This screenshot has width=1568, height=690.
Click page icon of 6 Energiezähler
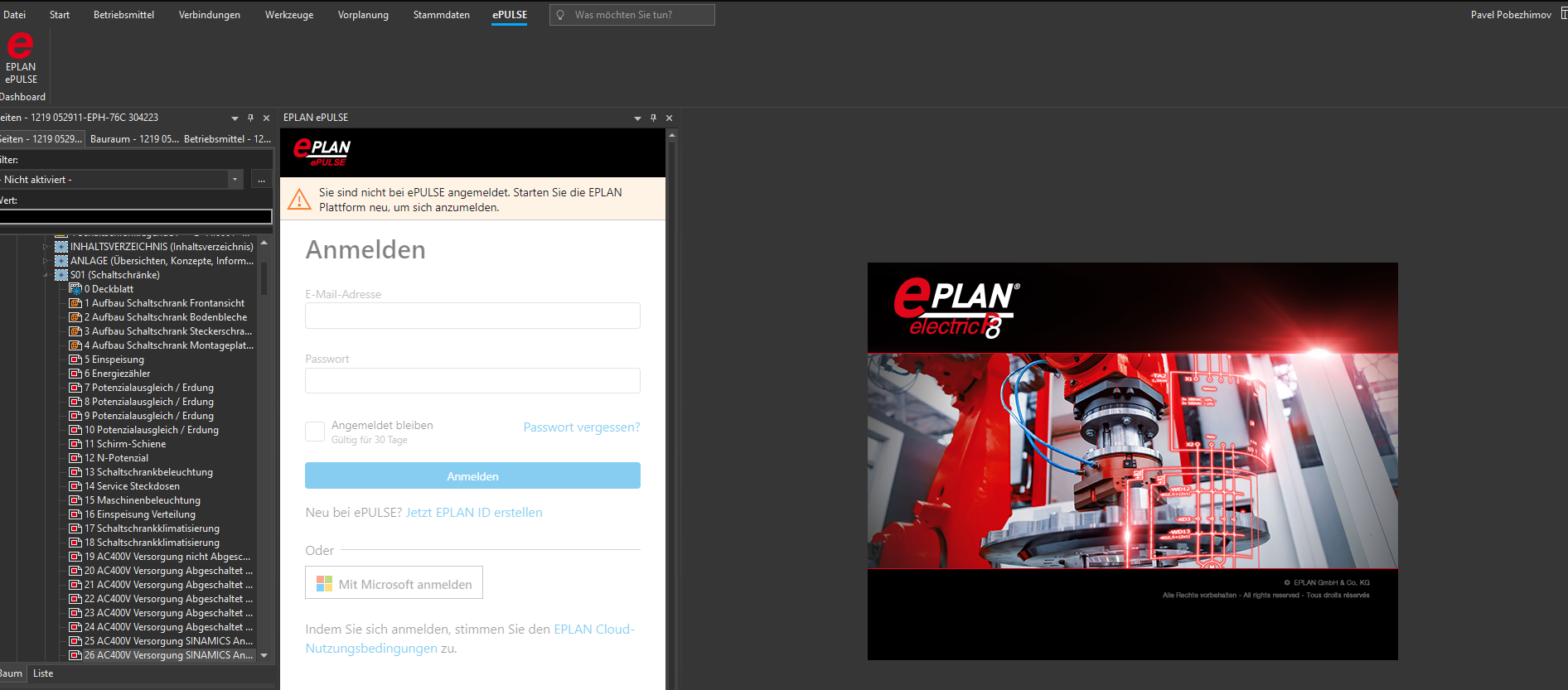[75, 374]
